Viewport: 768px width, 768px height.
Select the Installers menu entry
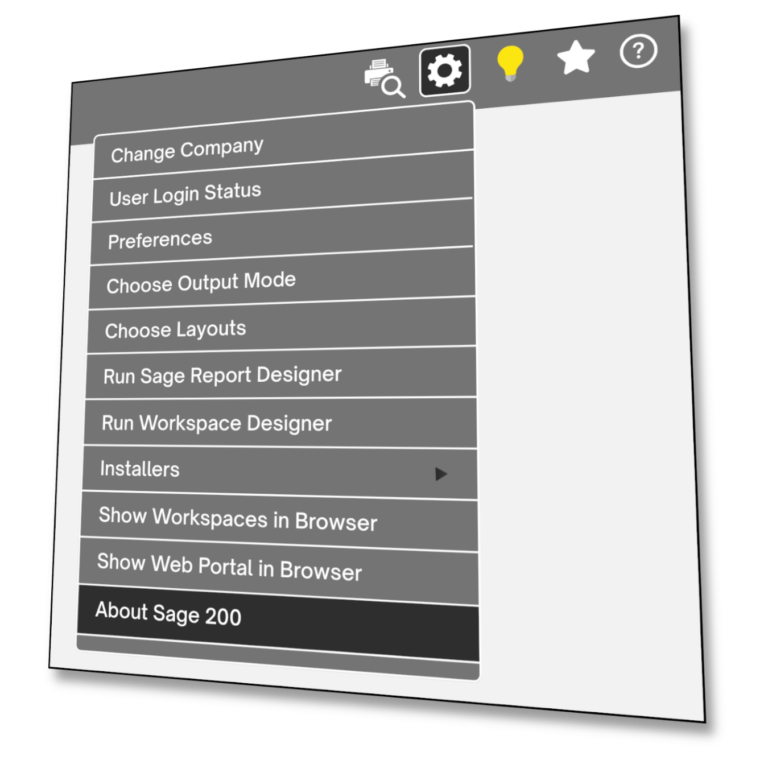(x=279, y=471)
